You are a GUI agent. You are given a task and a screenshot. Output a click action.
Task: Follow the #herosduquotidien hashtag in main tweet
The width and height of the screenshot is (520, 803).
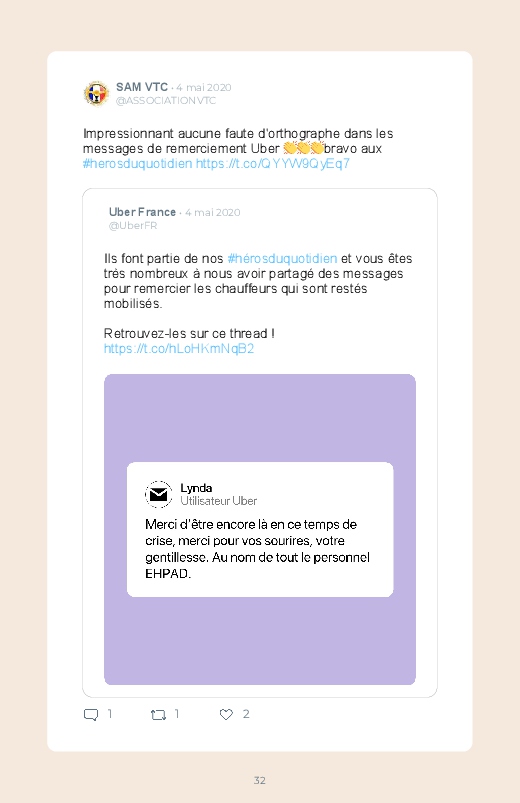[137, 164]
